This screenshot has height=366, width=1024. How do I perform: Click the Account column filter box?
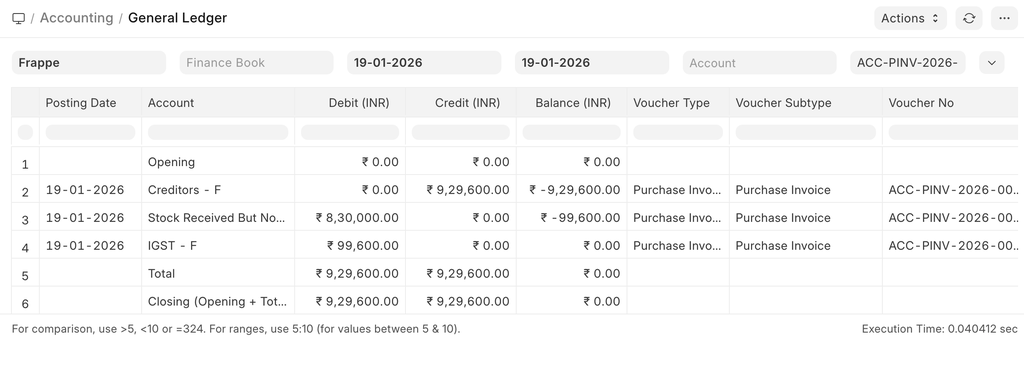pos(218,132)
